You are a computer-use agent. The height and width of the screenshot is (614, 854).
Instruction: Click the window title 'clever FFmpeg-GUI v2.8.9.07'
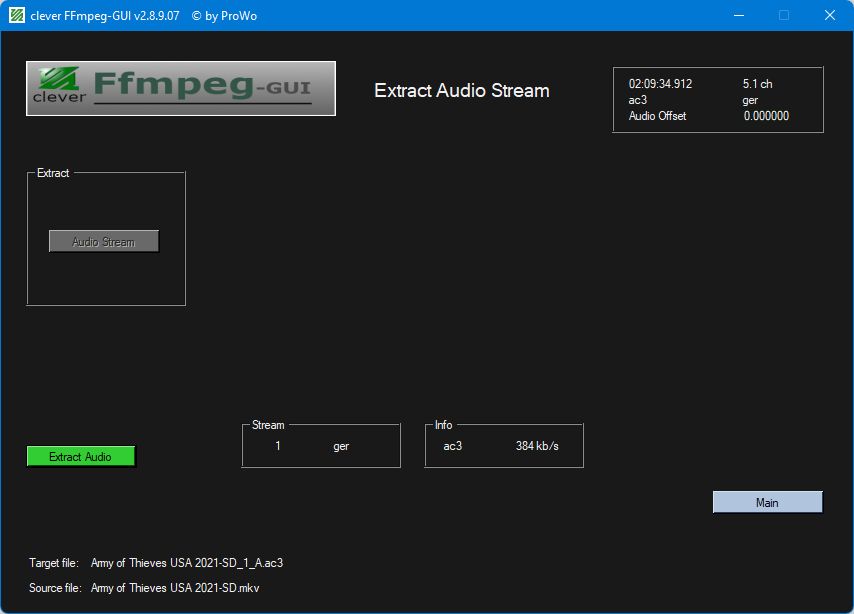[x=105, y=16]
